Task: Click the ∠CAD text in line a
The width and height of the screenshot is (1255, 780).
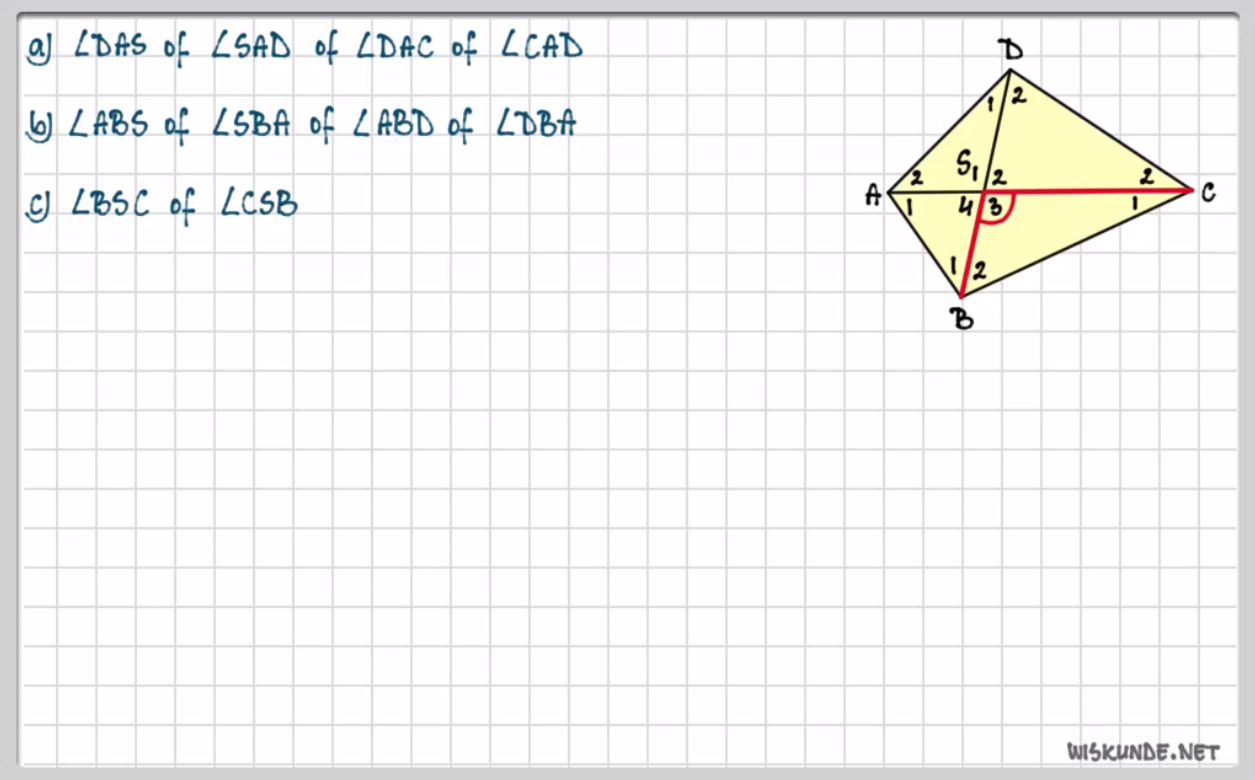Action: [x=541, y=47]
